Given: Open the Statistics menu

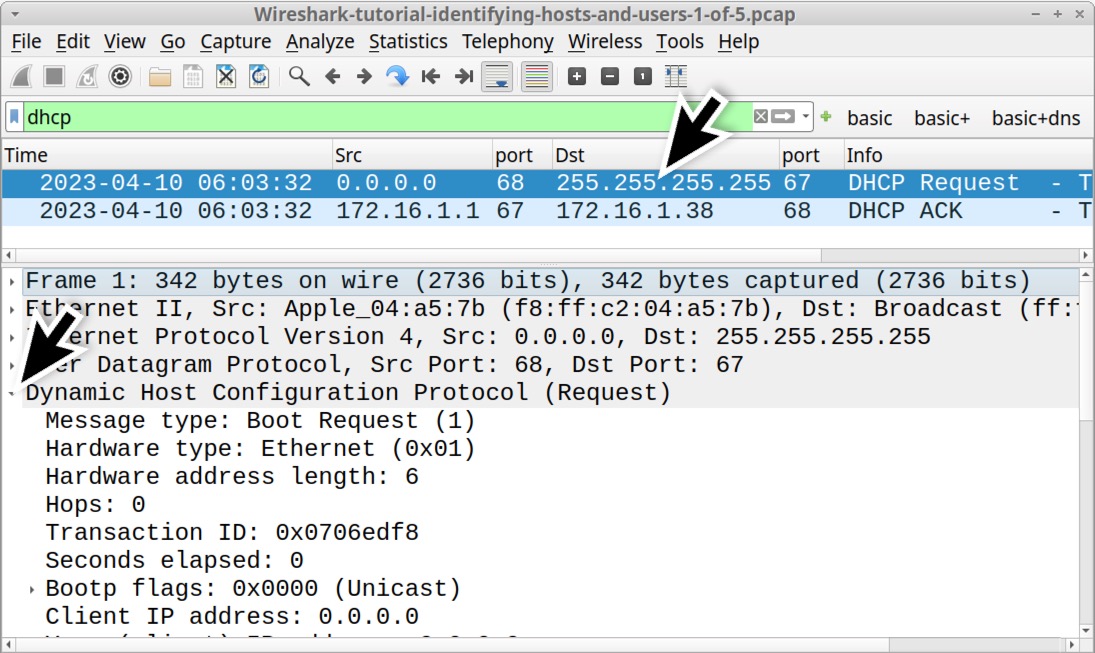Looking at the screenshot, I should (x=408, y=42).
